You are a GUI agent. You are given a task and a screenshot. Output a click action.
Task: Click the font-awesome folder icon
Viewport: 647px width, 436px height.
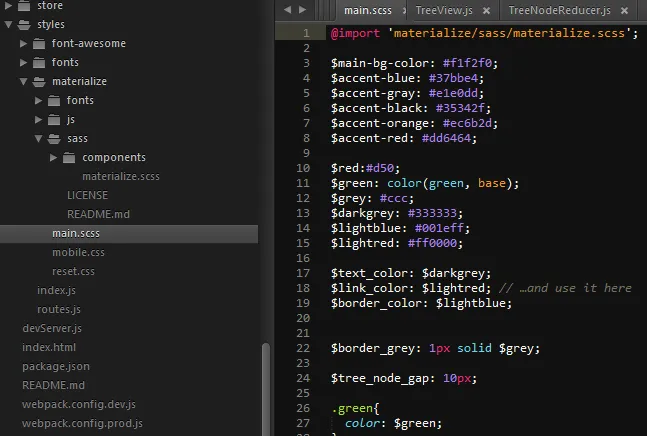39,43
